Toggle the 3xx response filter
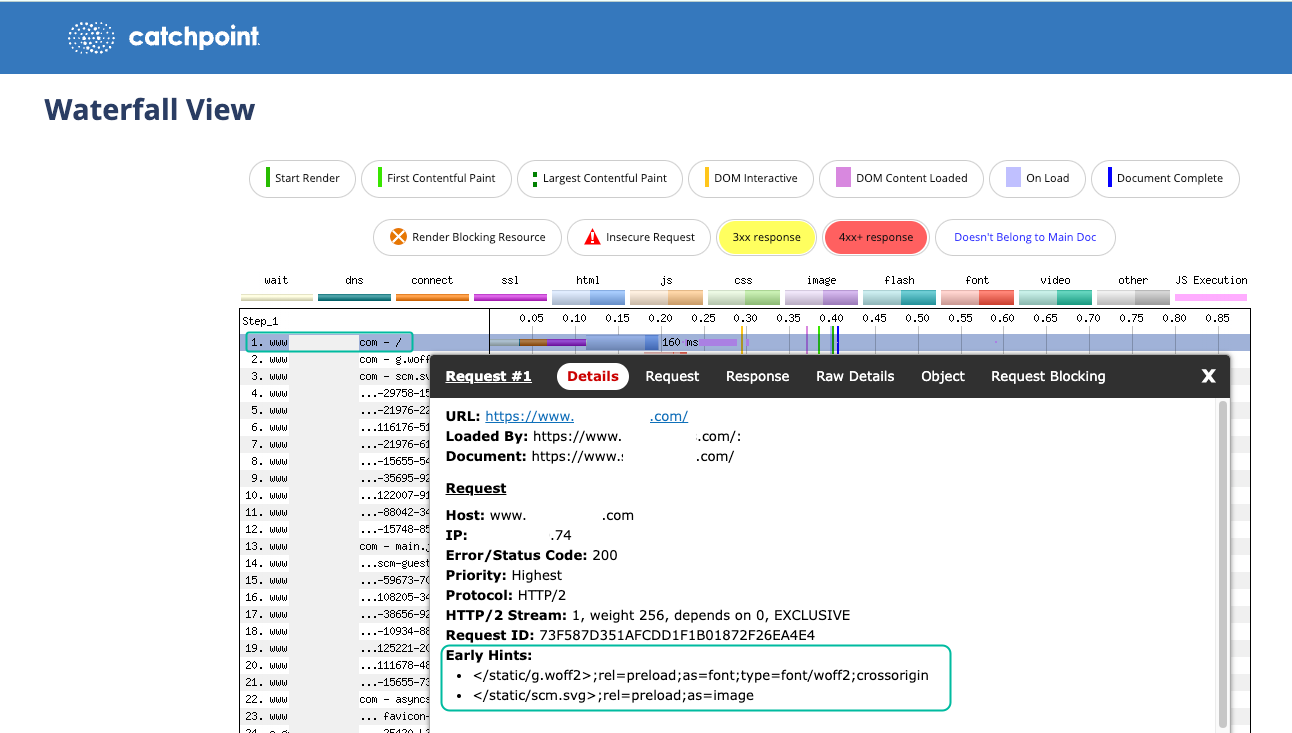This screenshot has width=1292, height=733. (766, 237)
